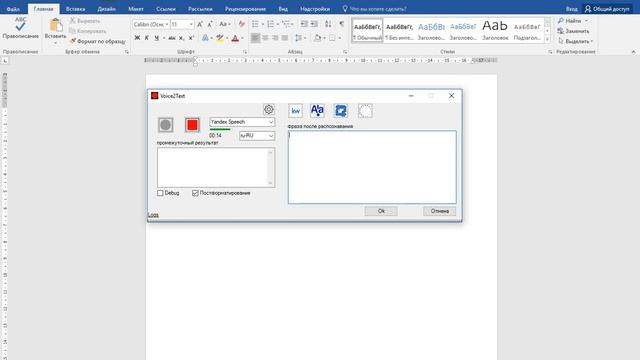Click the dotted circle icon in Voice2Text
Image resolution: width=640 pixels, height=360 pixels.
(x=365, y=111)
